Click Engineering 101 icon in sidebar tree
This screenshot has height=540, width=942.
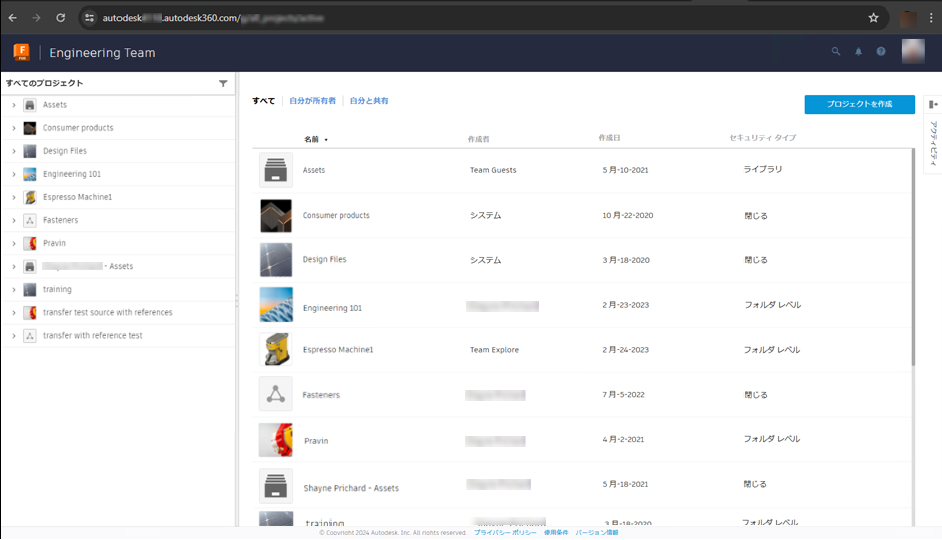click(29, 174)
